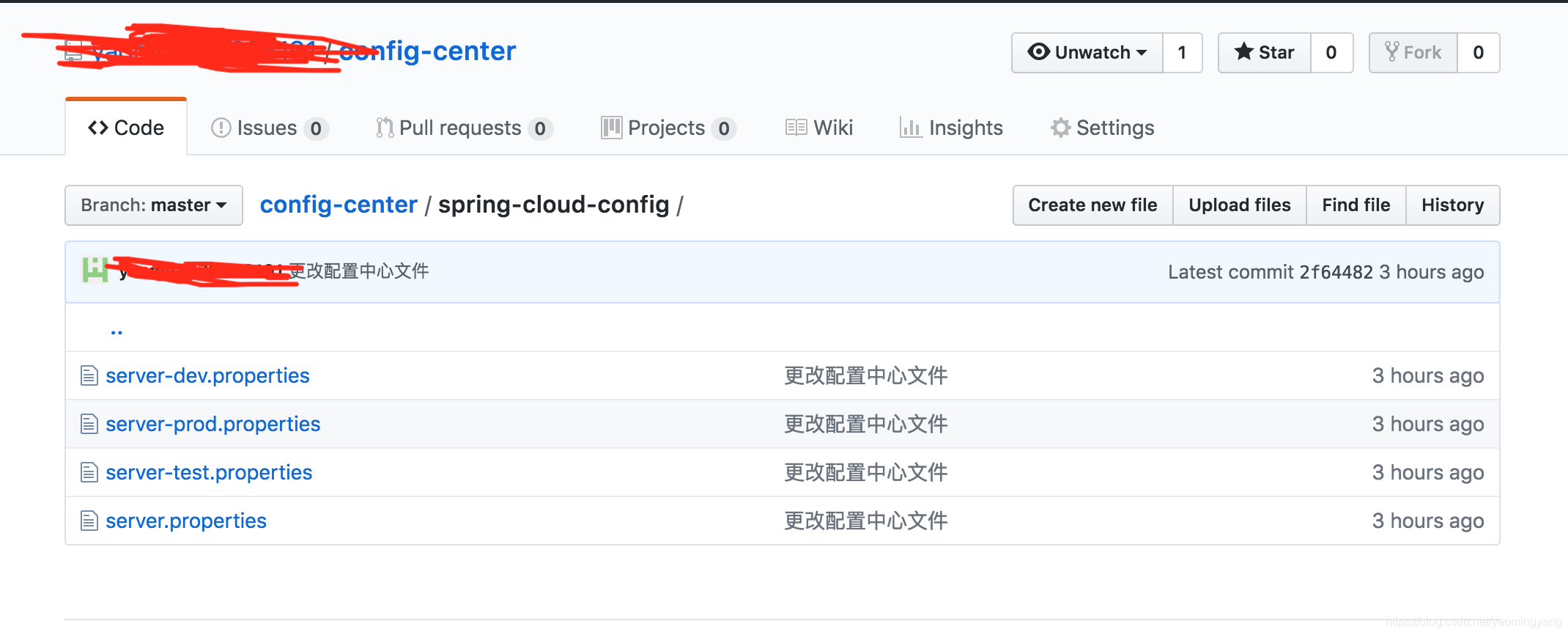
Task: Navigate to config-center in breadcrumb path
Action: 339,205
